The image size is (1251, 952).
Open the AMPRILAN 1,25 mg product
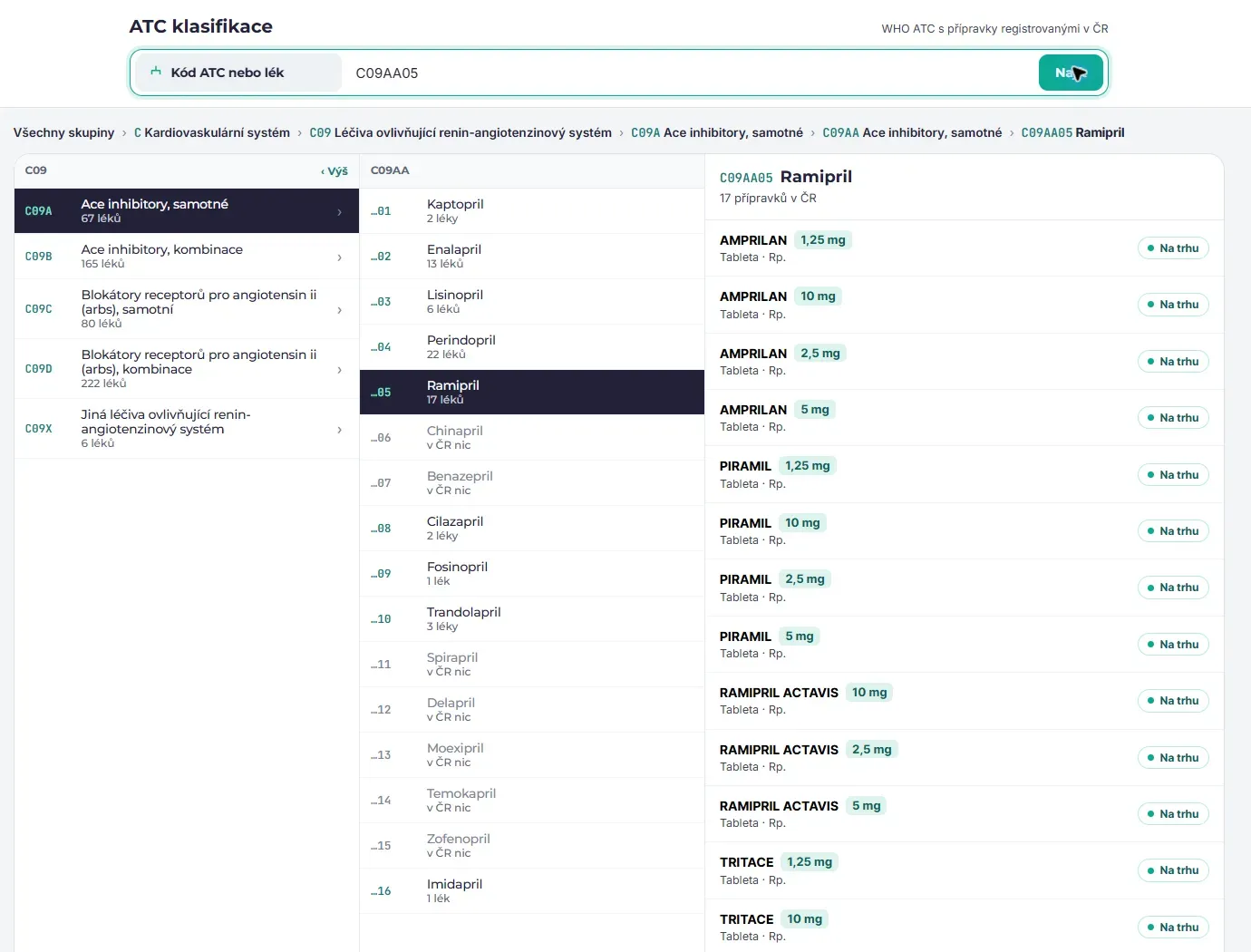coord(965,248)
